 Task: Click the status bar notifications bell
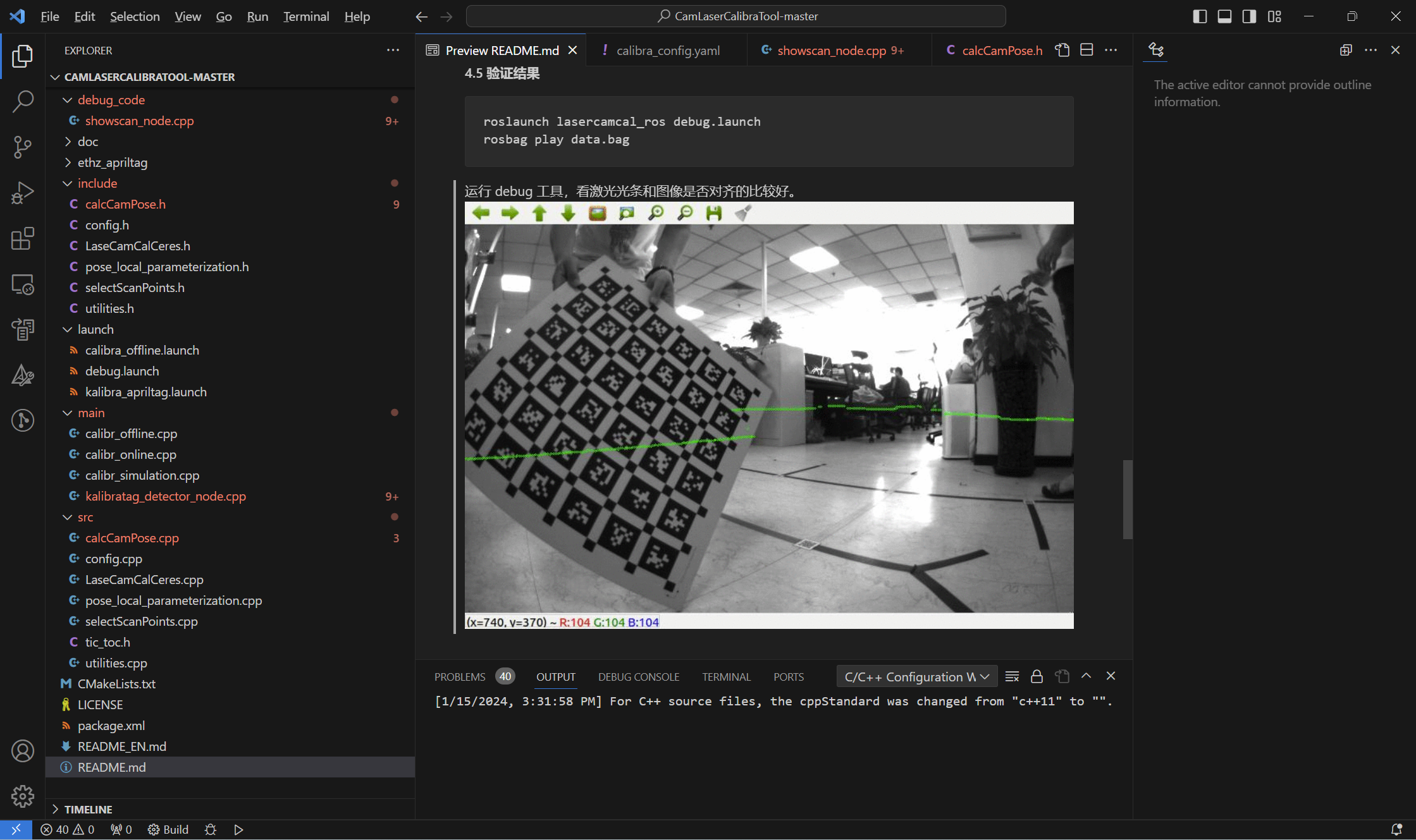(x=1396, y=829)
